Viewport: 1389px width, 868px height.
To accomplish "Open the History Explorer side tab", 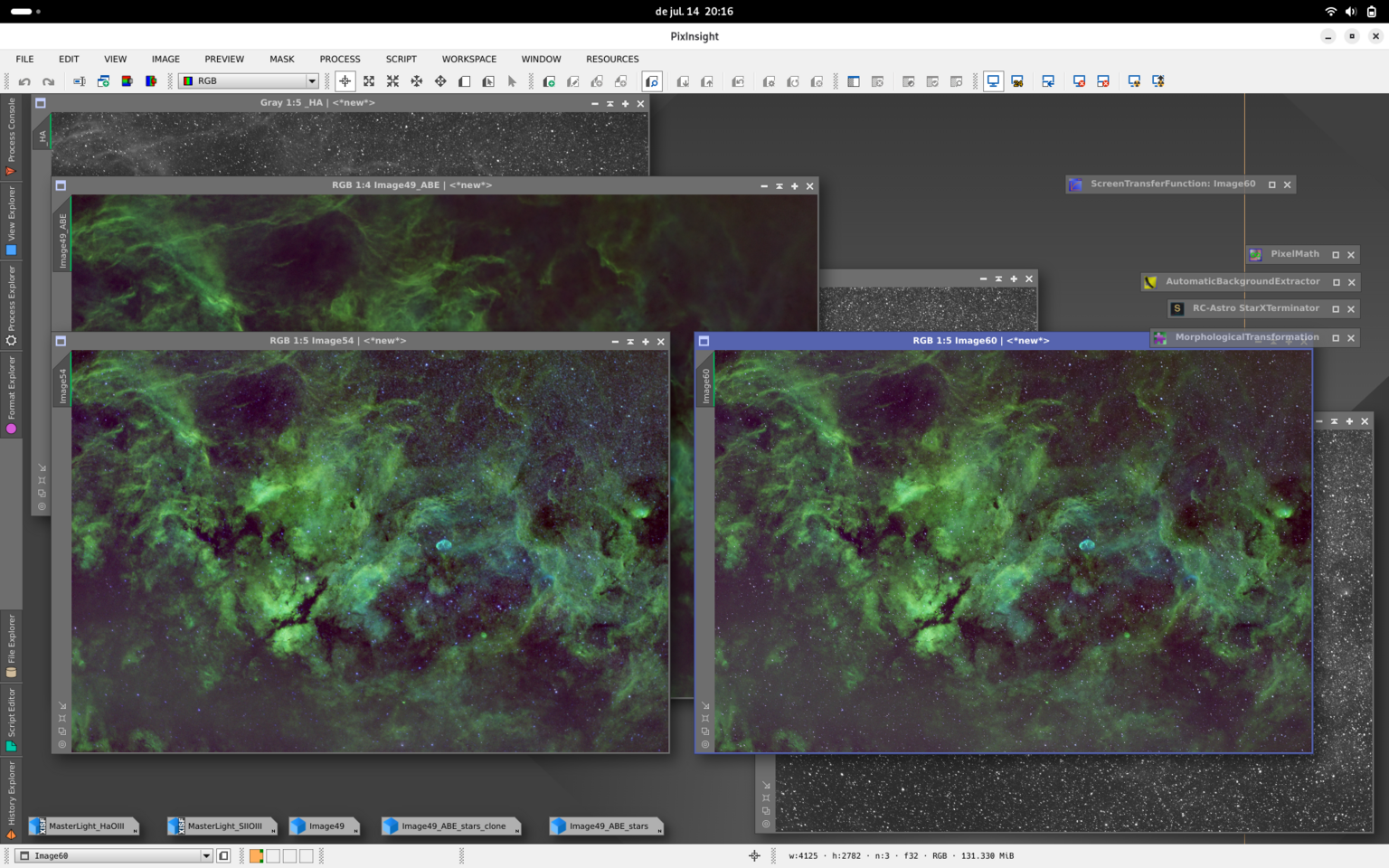I will [11, 800].
